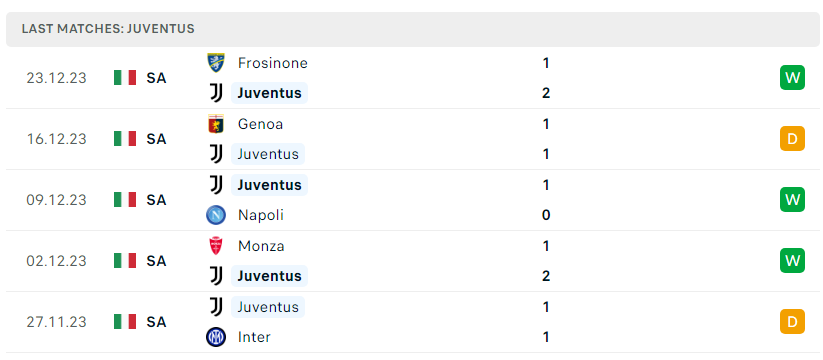Screen dimensions: 823x360
Task: Click the Italy flag beside 27.11.23
Action: point(125,322)
